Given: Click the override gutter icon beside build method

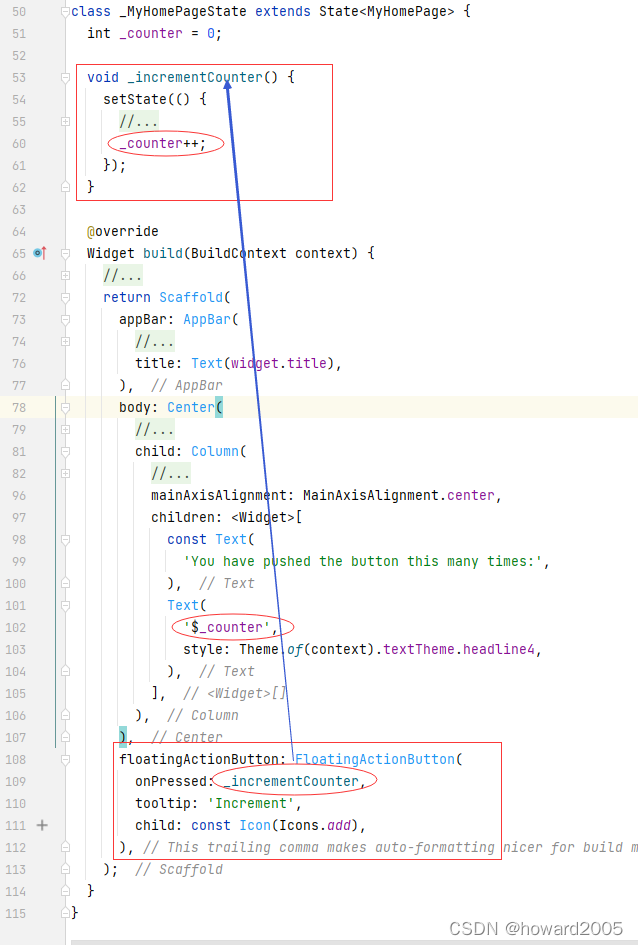Looking at the screenshot, I should [x=40, y=253].
